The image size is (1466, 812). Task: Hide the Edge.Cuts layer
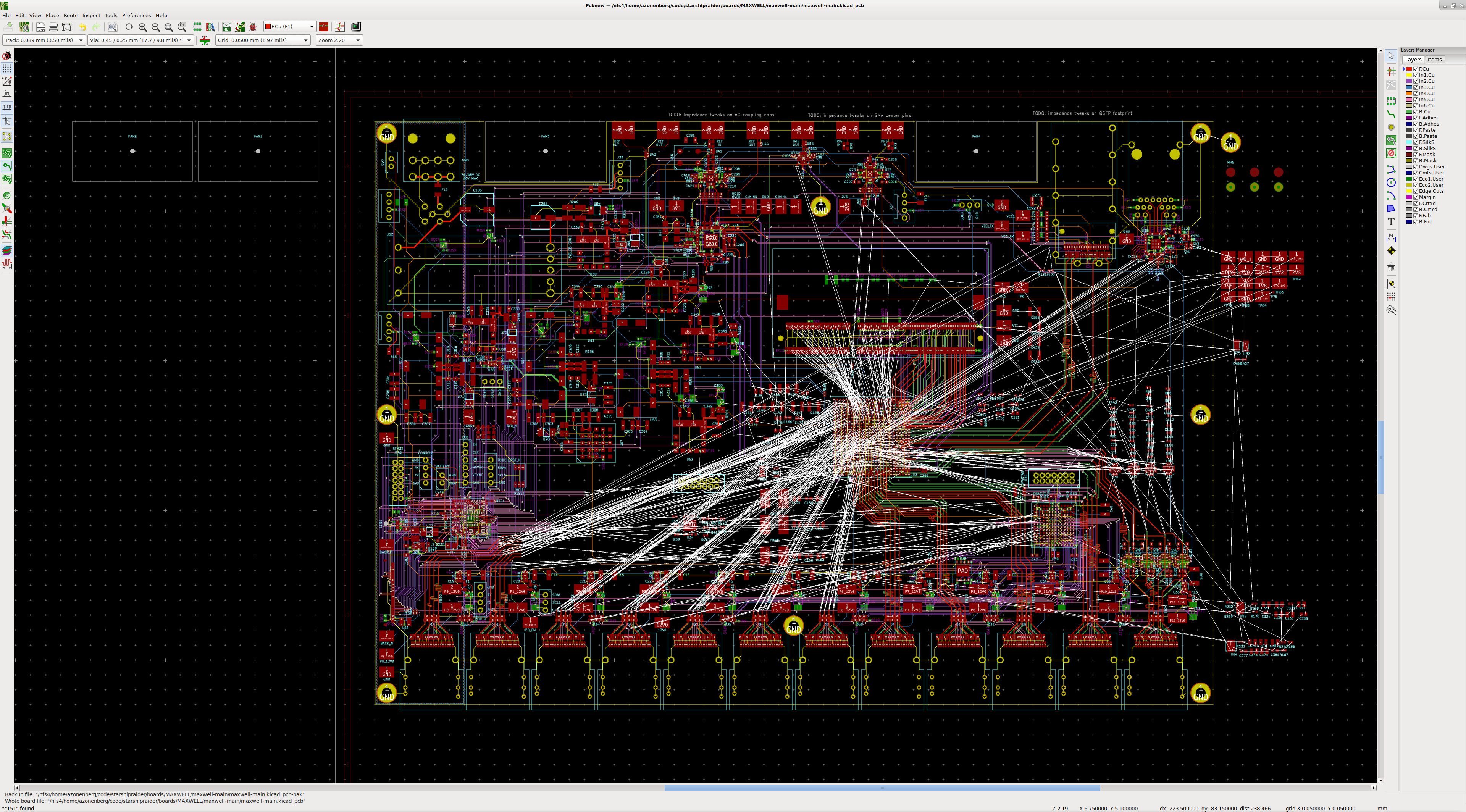[1415, 191]
